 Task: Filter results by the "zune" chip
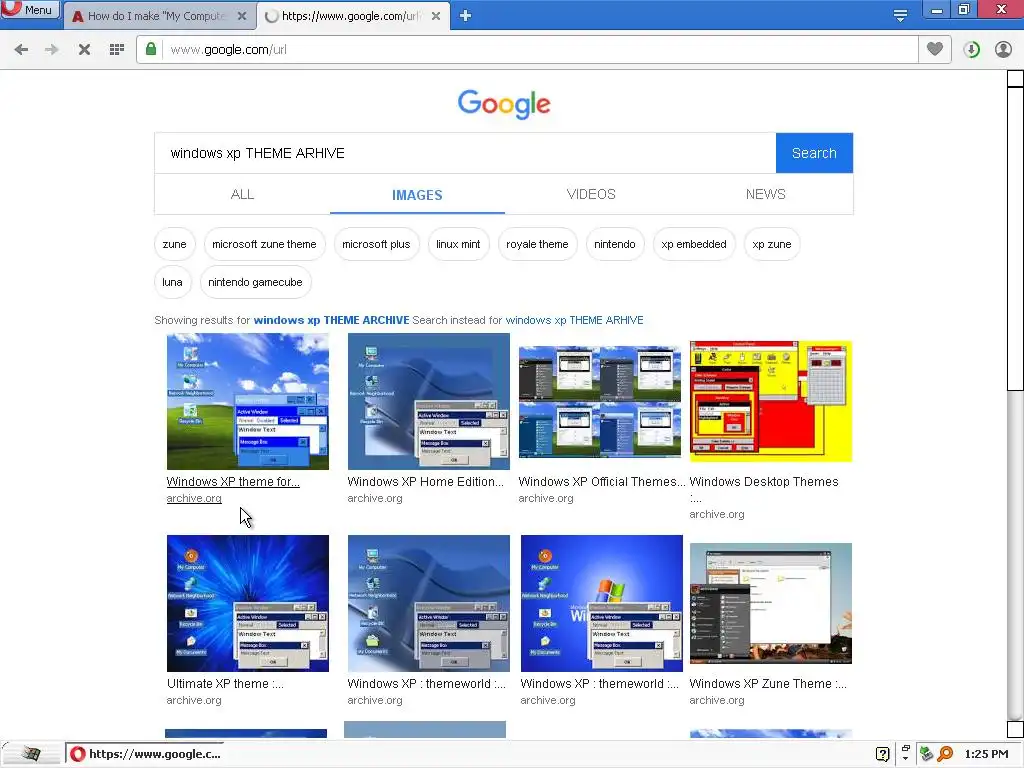[174, 244]
